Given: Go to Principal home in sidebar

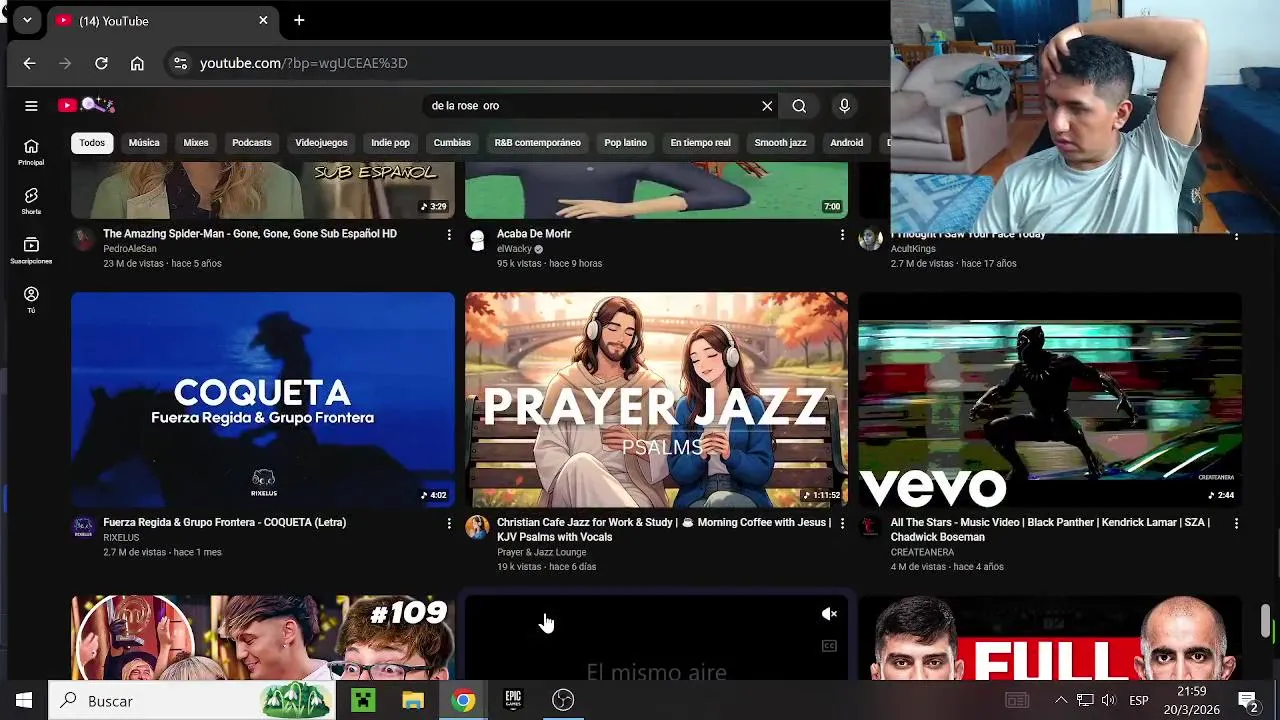Looking at the screenshot, I should (x=31, y=152).
